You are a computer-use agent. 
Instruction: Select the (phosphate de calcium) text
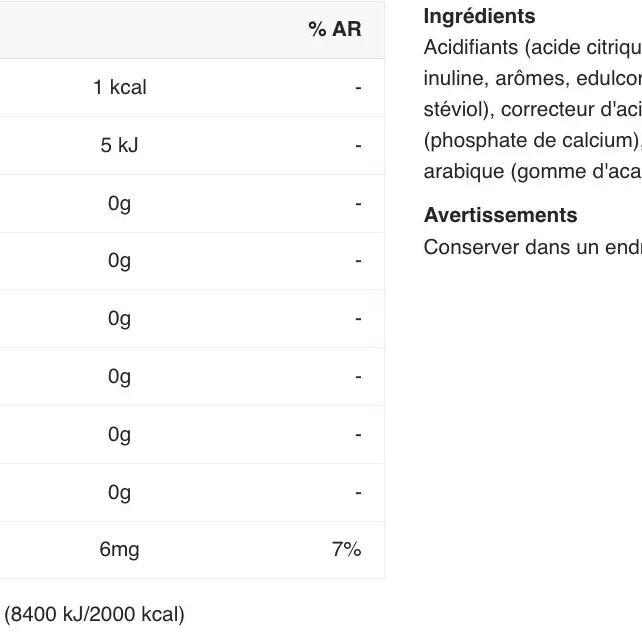coord(532,140)
